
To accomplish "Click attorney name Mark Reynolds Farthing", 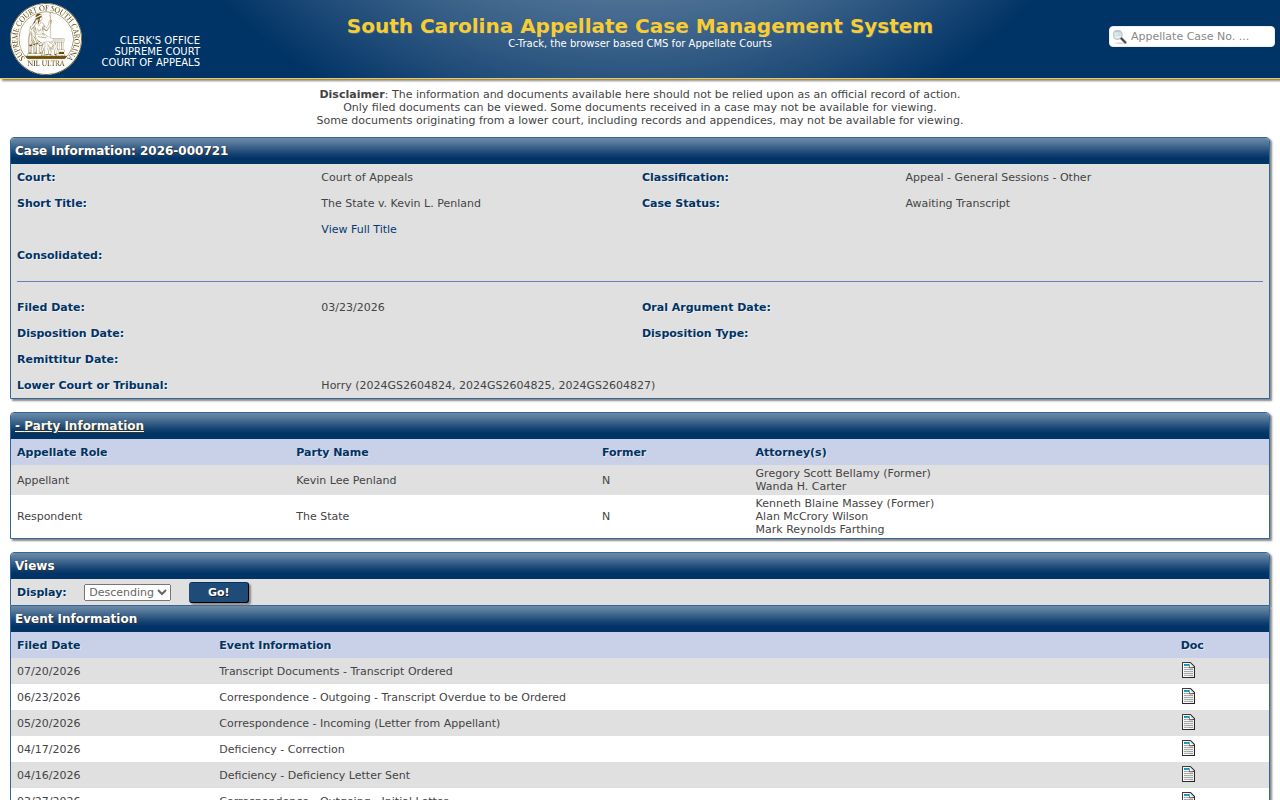I will click(x=820, y=529).
